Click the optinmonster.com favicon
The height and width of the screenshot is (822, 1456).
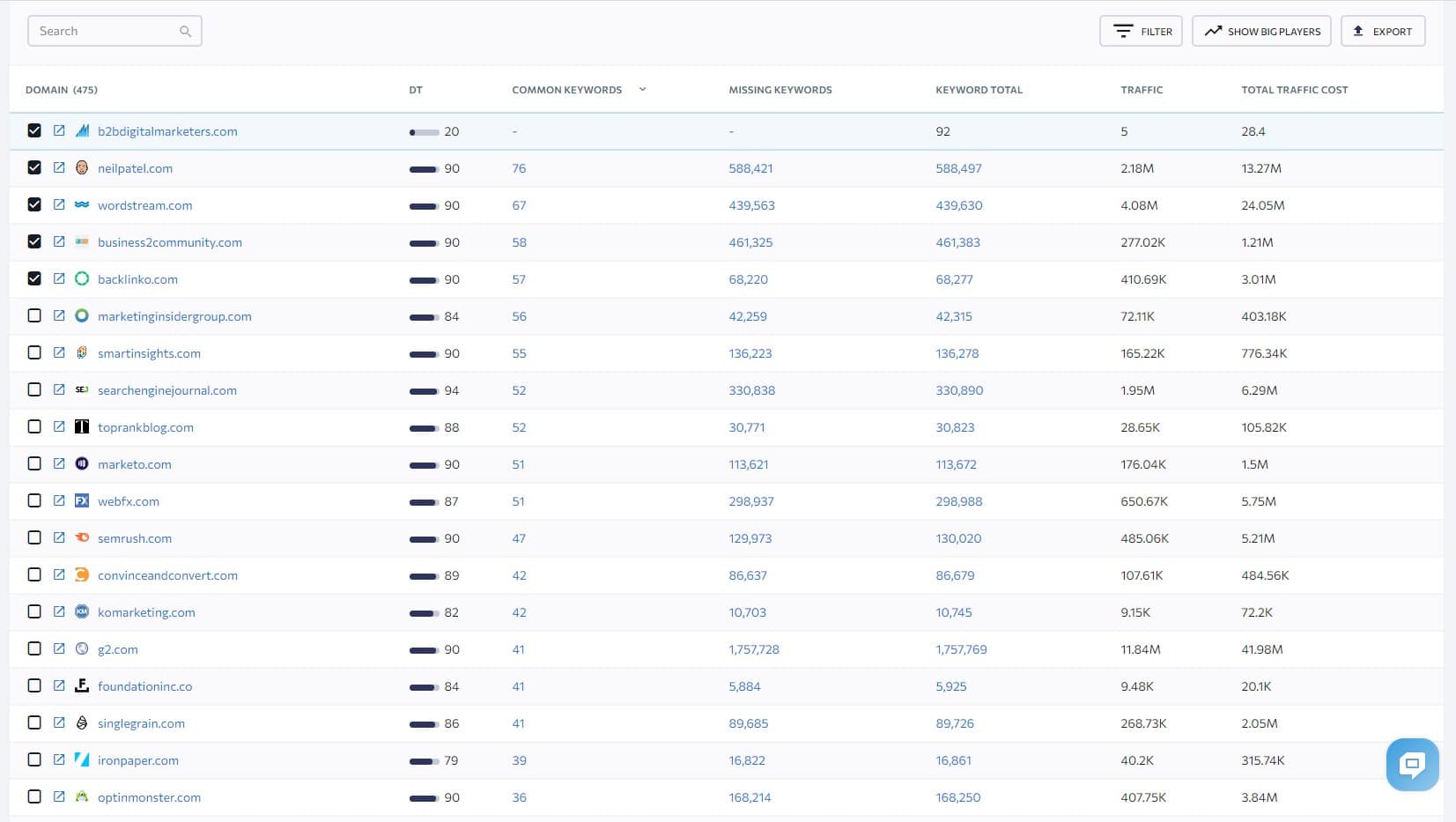coord(82,796)
